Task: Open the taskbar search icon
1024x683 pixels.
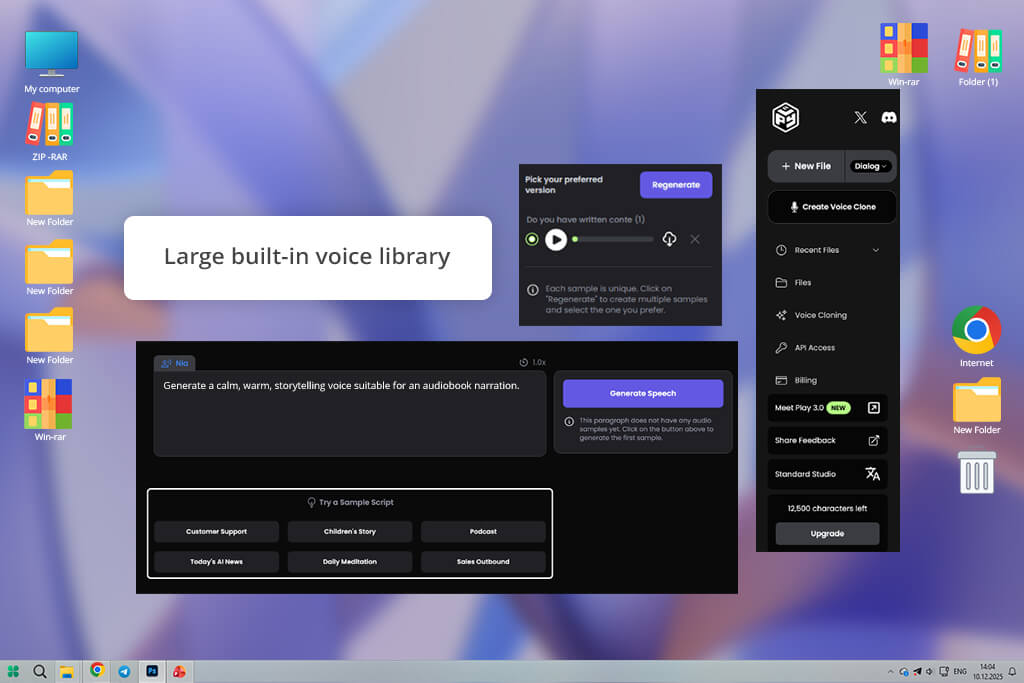Action: [40, 671]
